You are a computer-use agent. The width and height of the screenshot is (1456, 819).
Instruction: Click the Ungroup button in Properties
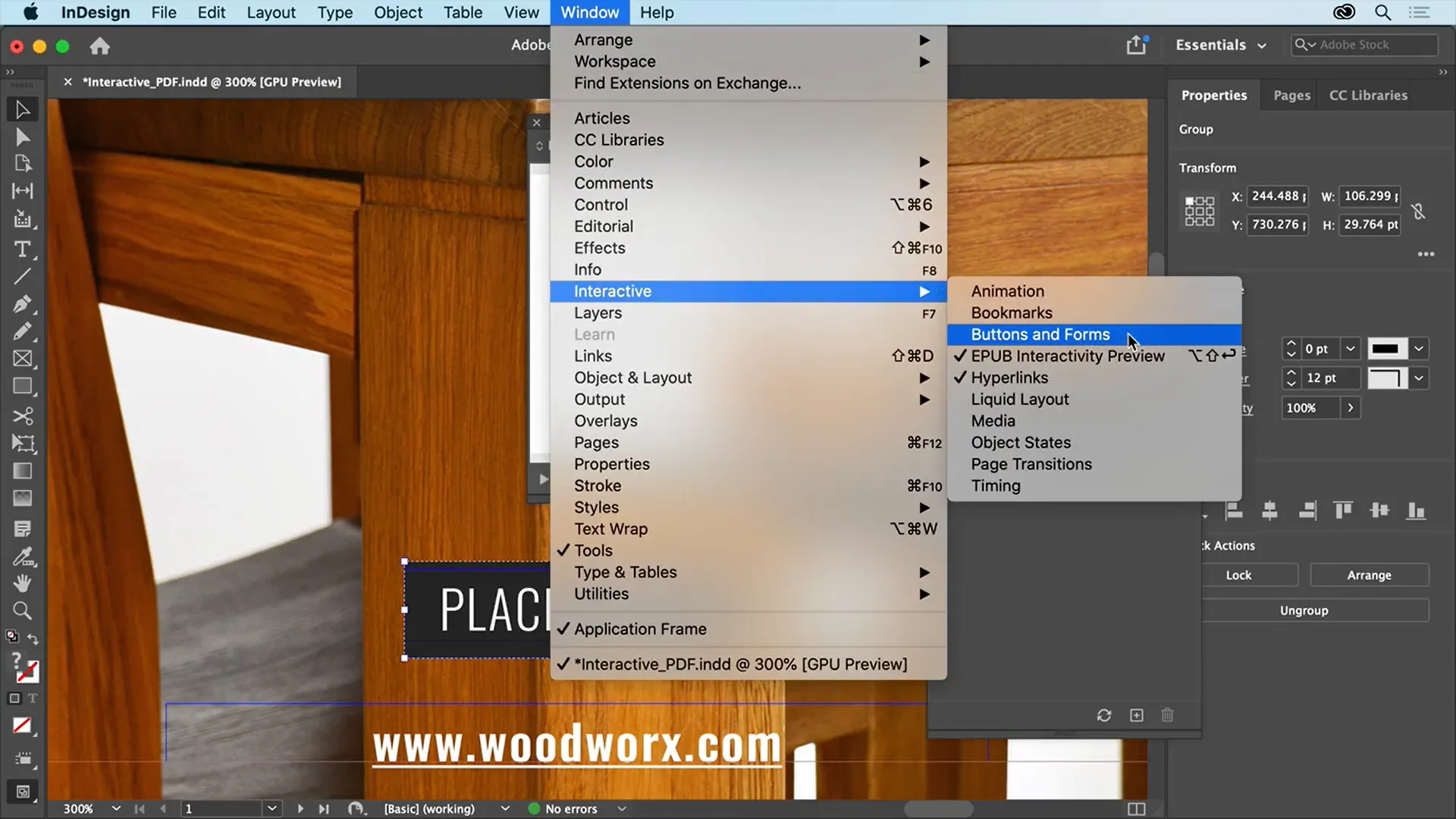tap(1304, 609)
